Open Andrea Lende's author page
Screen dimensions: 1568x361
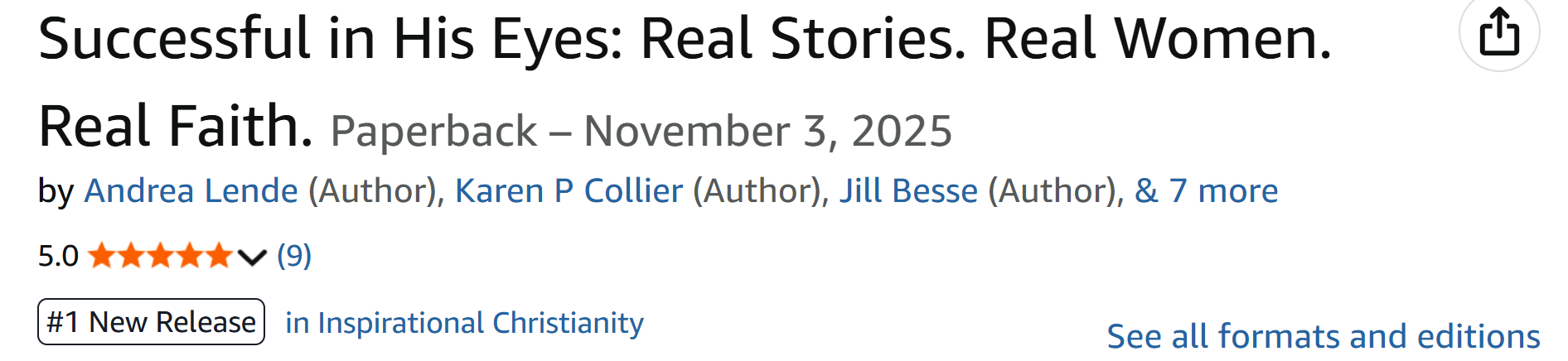(191, 191)
